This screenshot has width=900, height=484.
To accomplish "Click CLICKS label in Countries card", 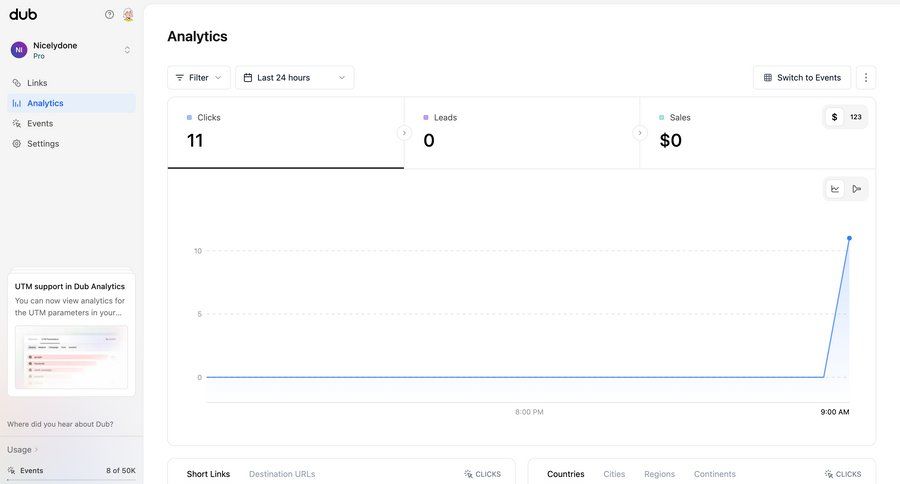I will [843, 474].
